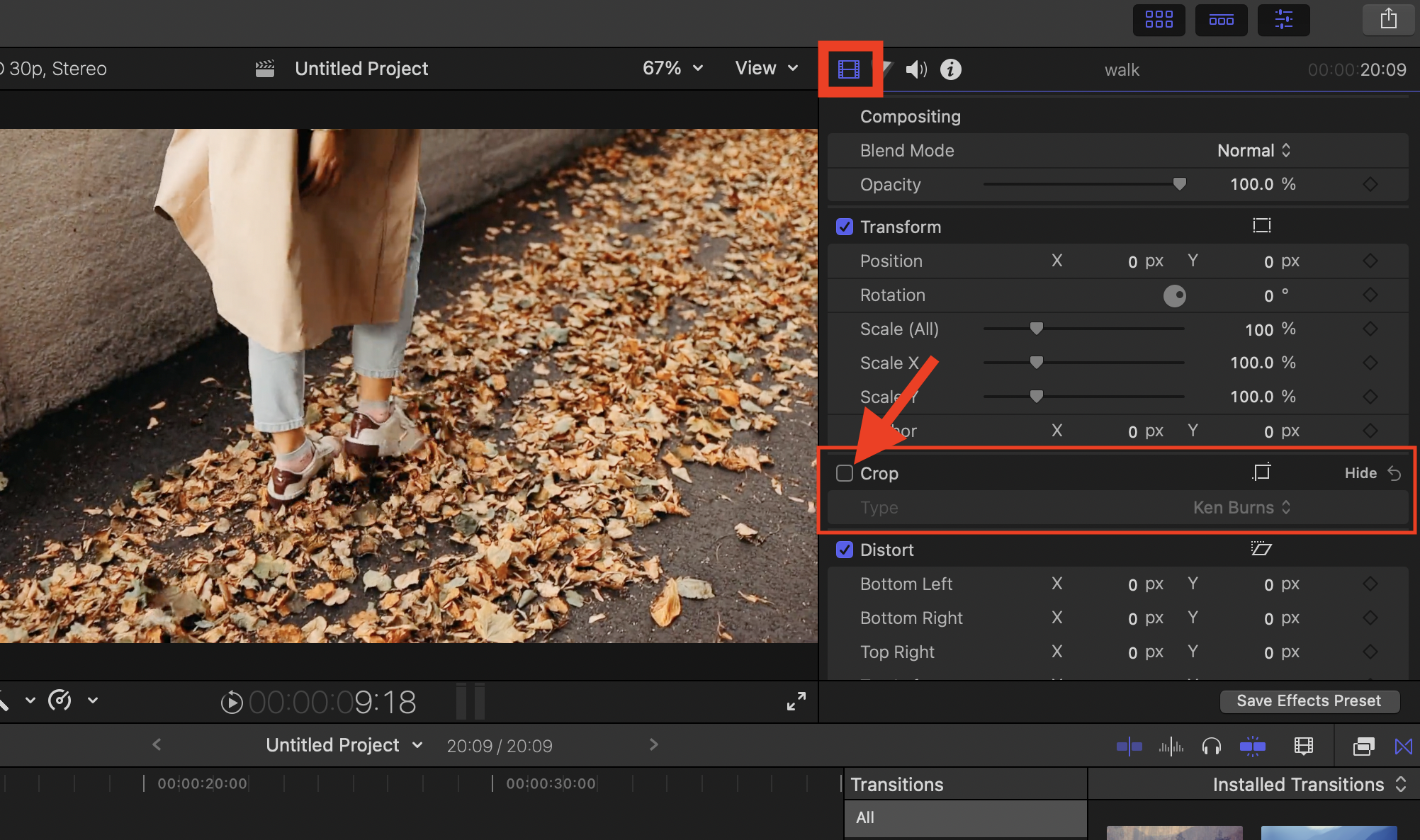Open the Info inspector icon
Image resolution: width=1420 pixels, height=840 pixels.
(x=950, y=69)
